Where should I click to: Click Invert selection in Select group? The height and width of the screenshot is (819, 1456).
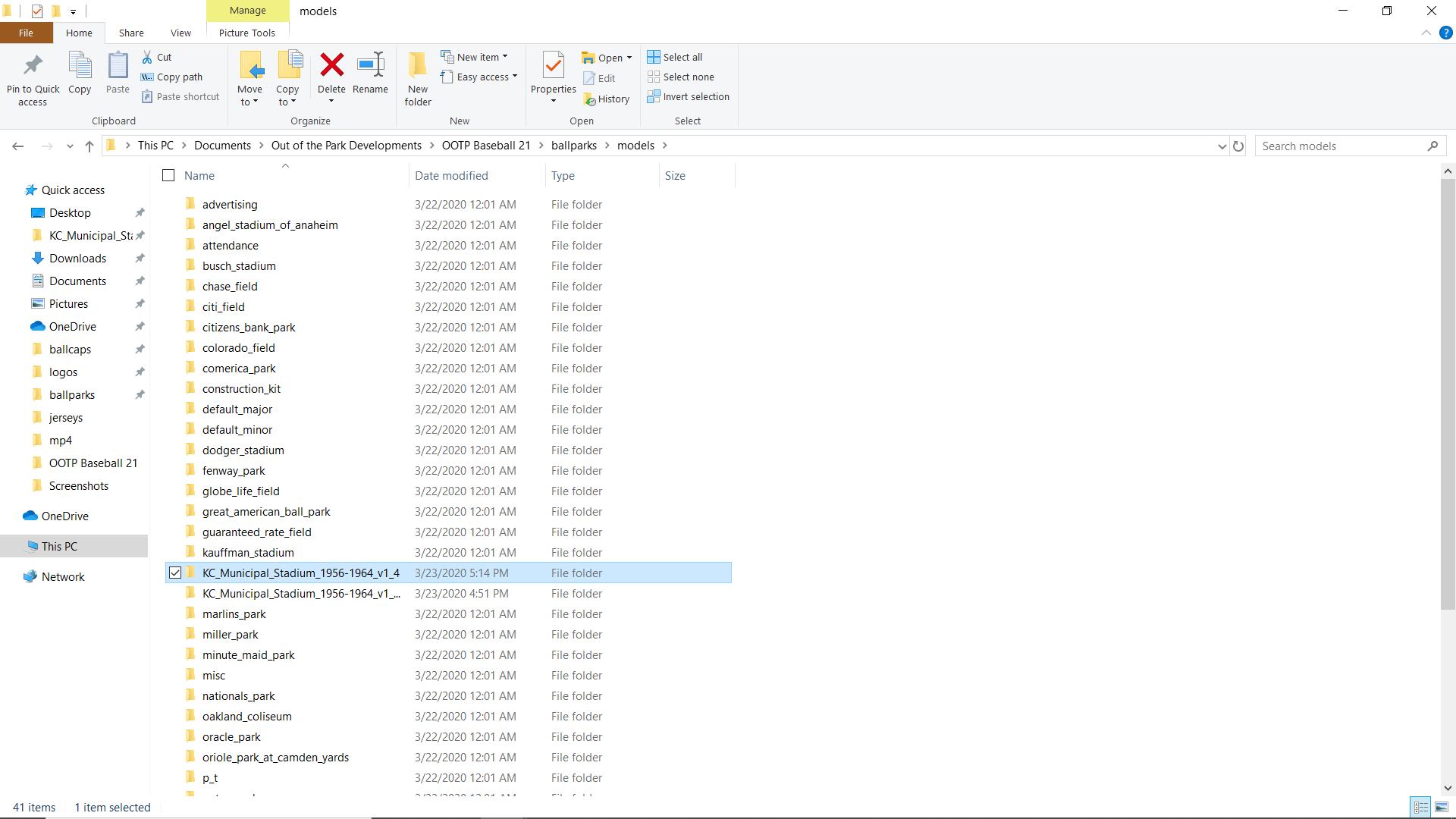688,97
